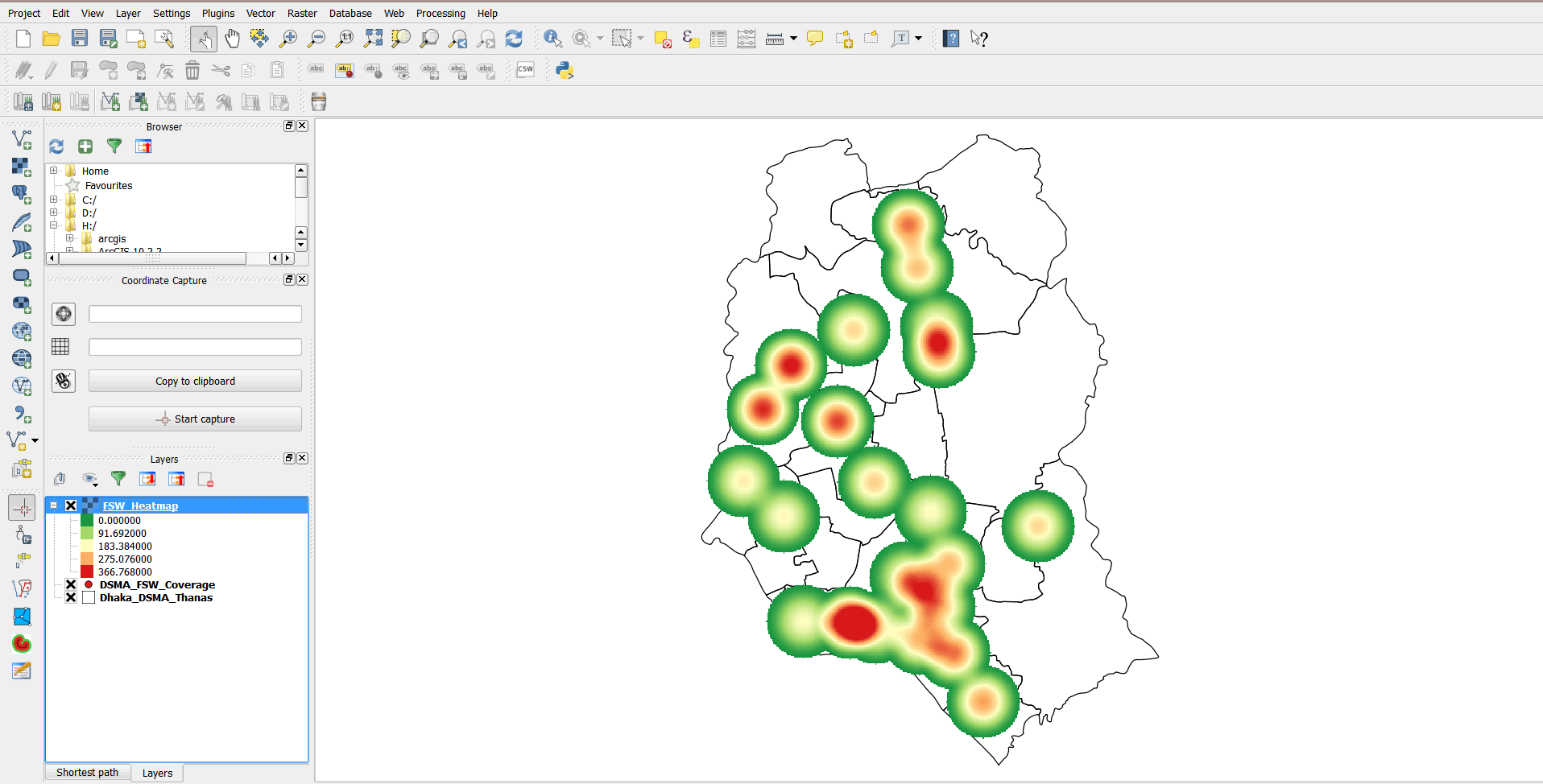This screenshot has width=1543, height=784.
Task: Switch to the Layers tab at bottom
Action: pyautogui.click(x=157, y=774)
